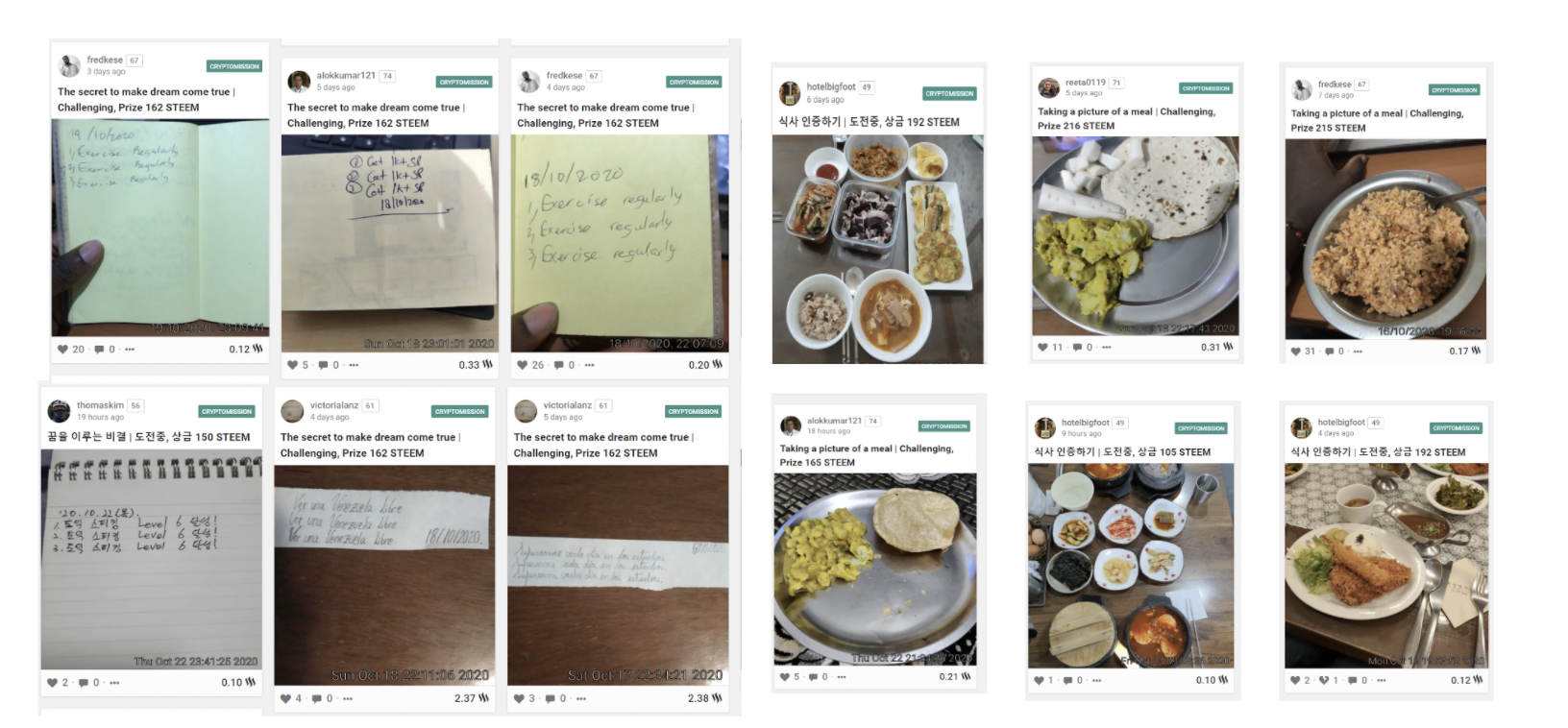
Task: Expand the ellipsis menu on reeta0119's post
Action: click(1107, 348)
